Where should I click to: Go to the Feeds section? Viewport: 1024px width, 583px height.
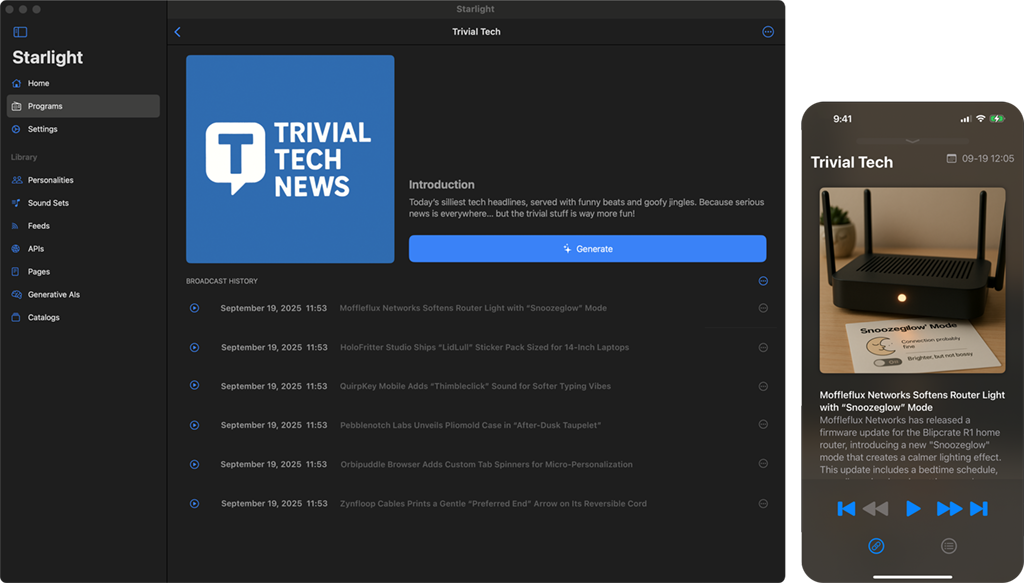(x=38, y=226)
